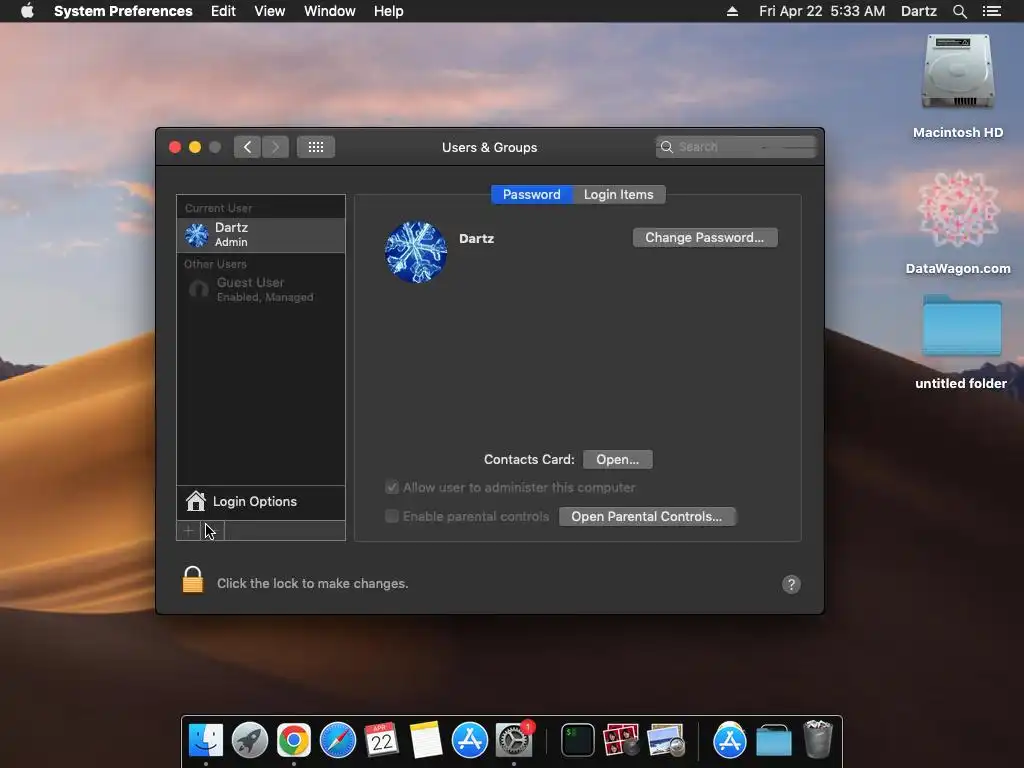Screen dimensions: 1024x768
Task: Click the eject icon in menu bar
Action: 732,11
